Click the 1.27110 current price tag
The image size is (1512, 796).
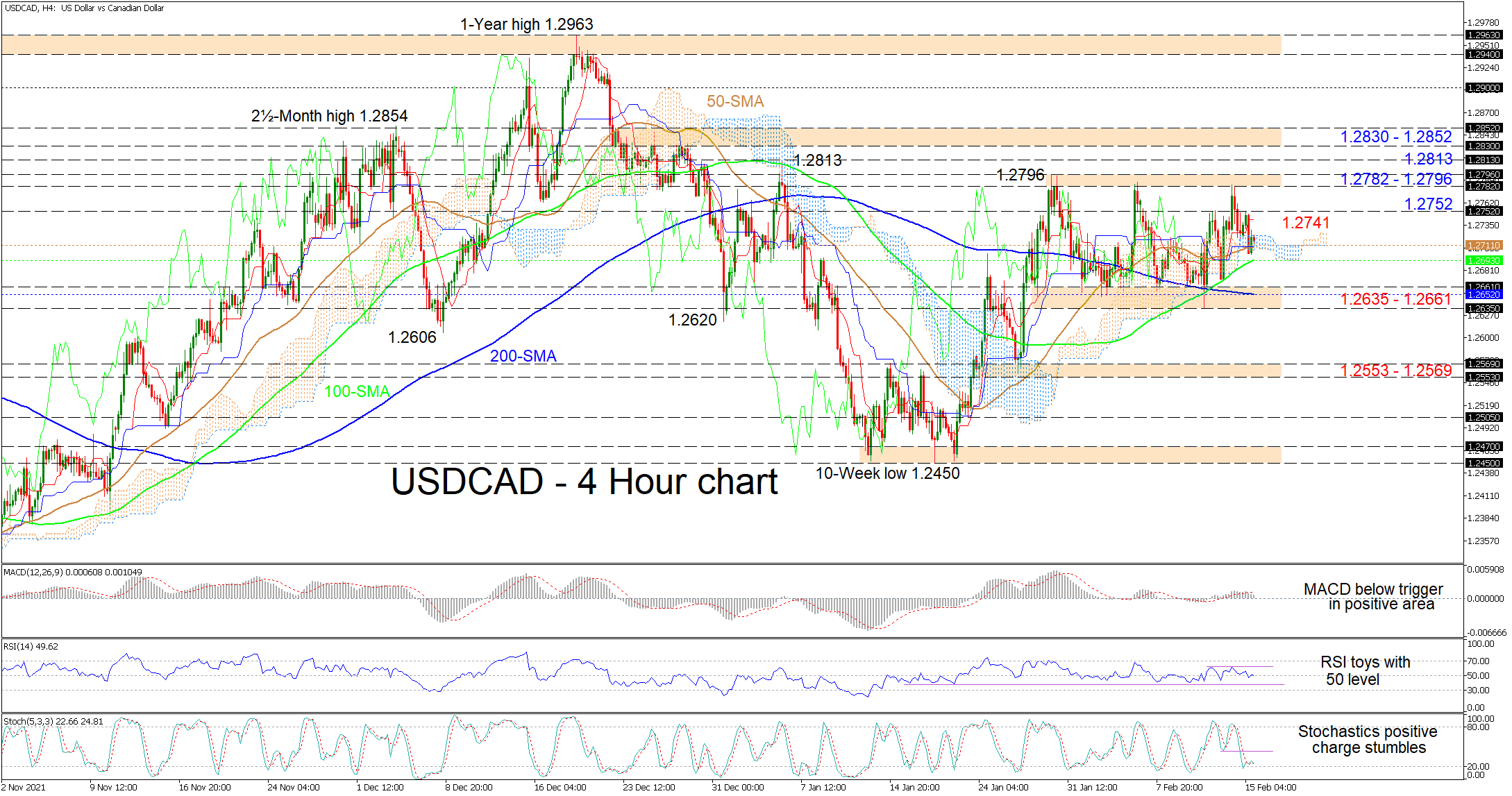click(1484, 246)
